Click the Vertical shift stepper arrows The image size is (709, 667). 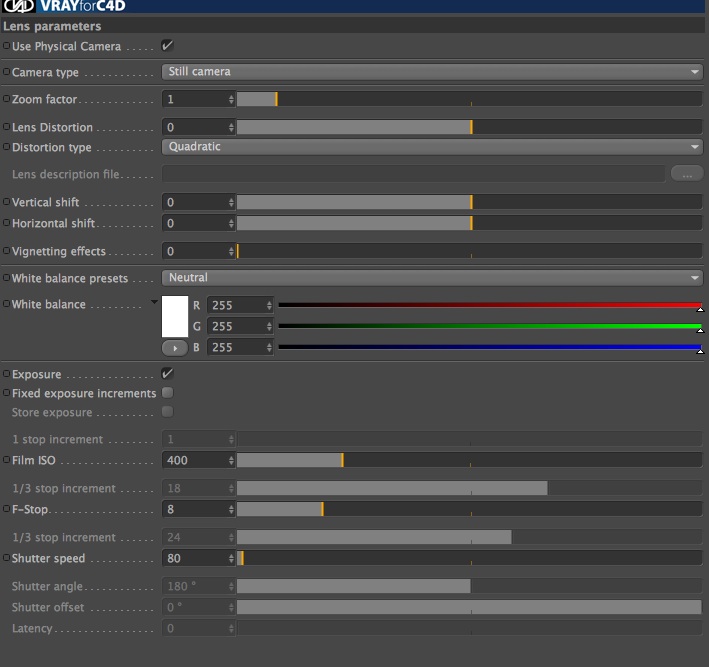(232, 202)
